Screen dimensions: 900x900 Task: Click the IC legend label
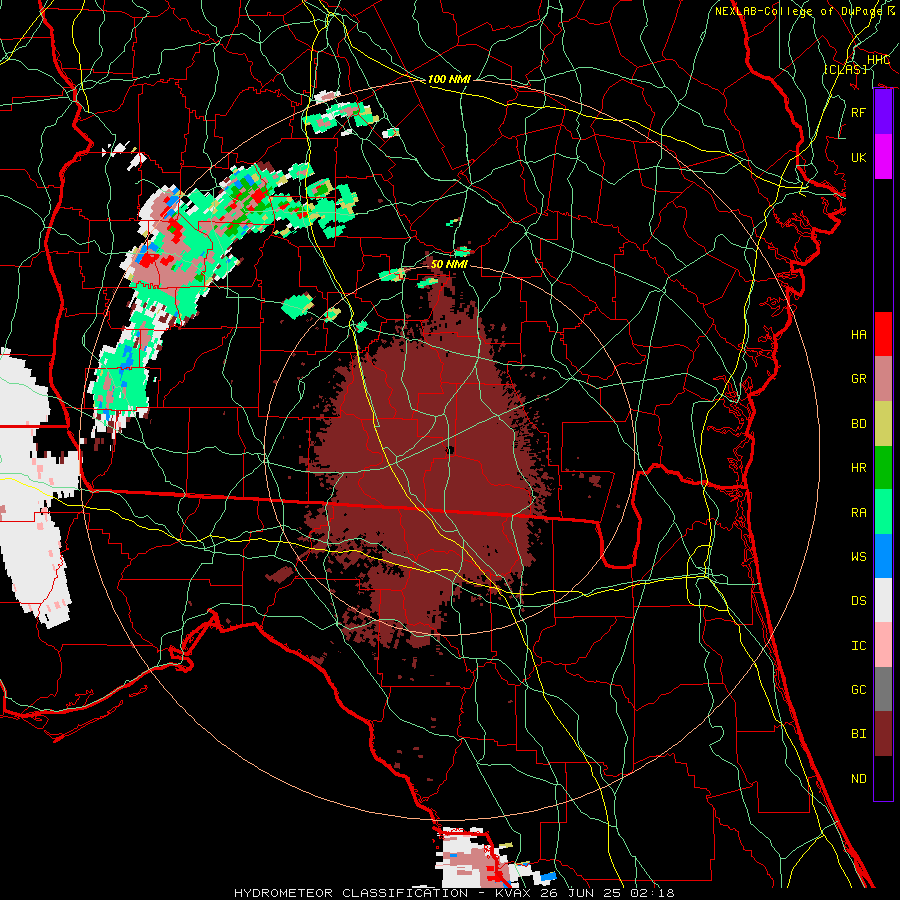tap(858, 646)
